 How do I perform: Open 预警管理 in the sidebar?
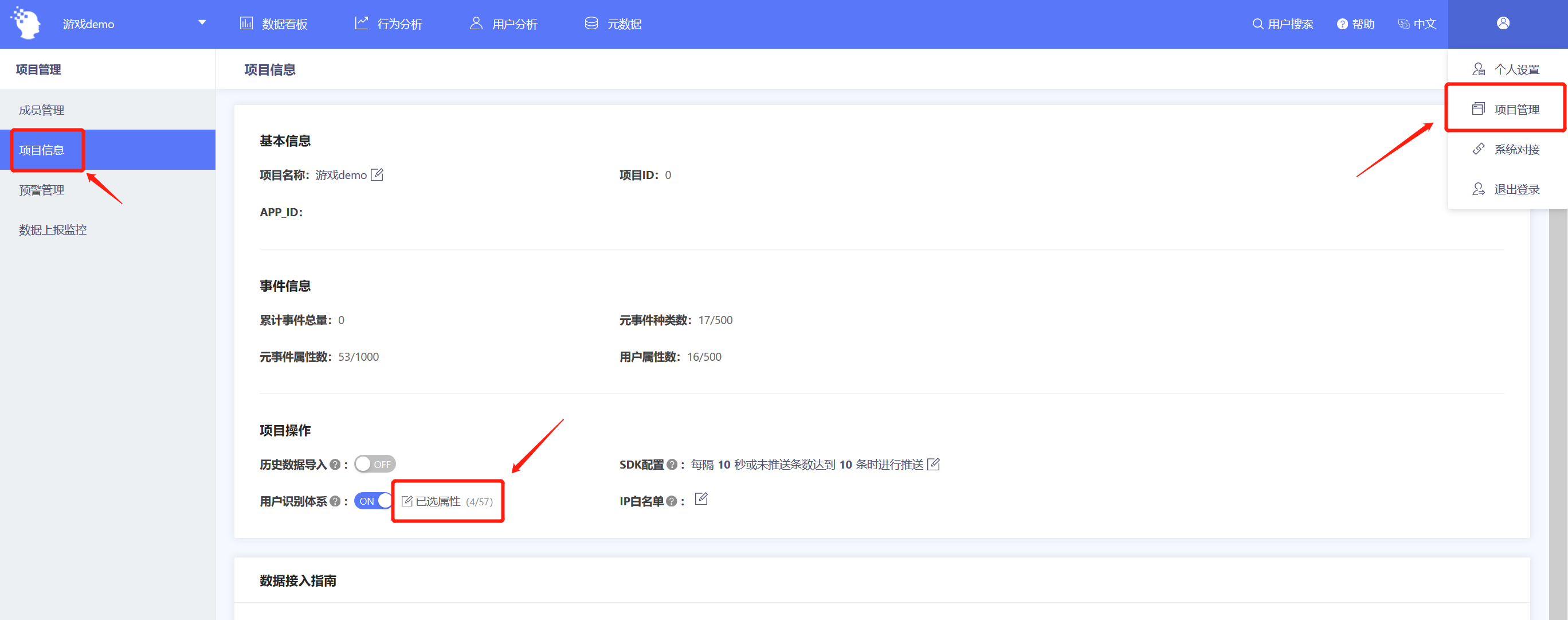[108, 190]
